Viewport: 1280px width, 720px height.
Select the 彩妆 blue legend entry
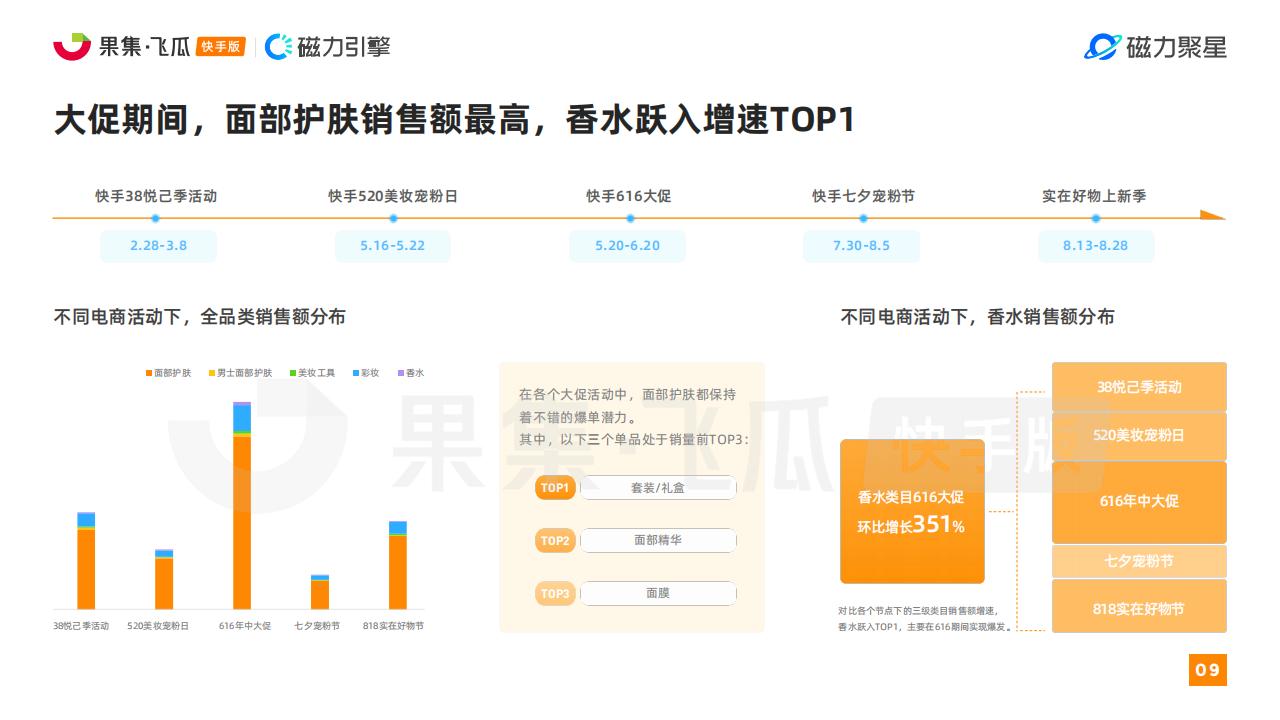[365, 373]
